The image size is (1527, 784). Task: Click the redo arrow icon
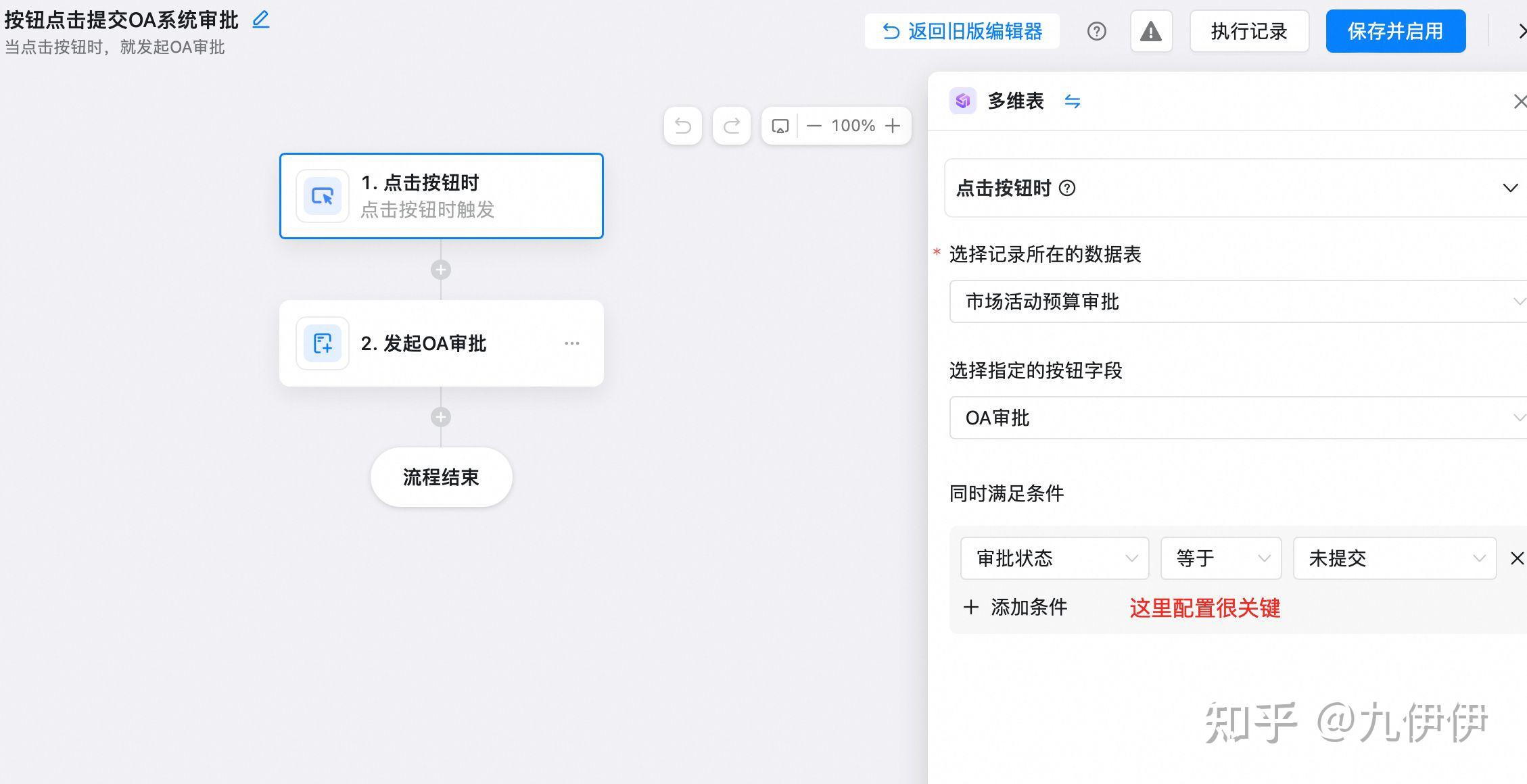(732, 126)
